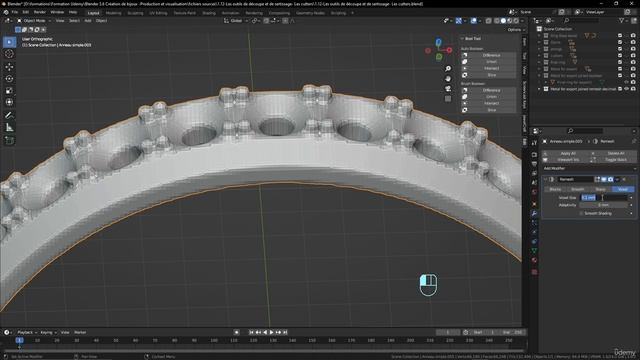
Task: Open the Object Mode dropdown
Action: [34, 20]
